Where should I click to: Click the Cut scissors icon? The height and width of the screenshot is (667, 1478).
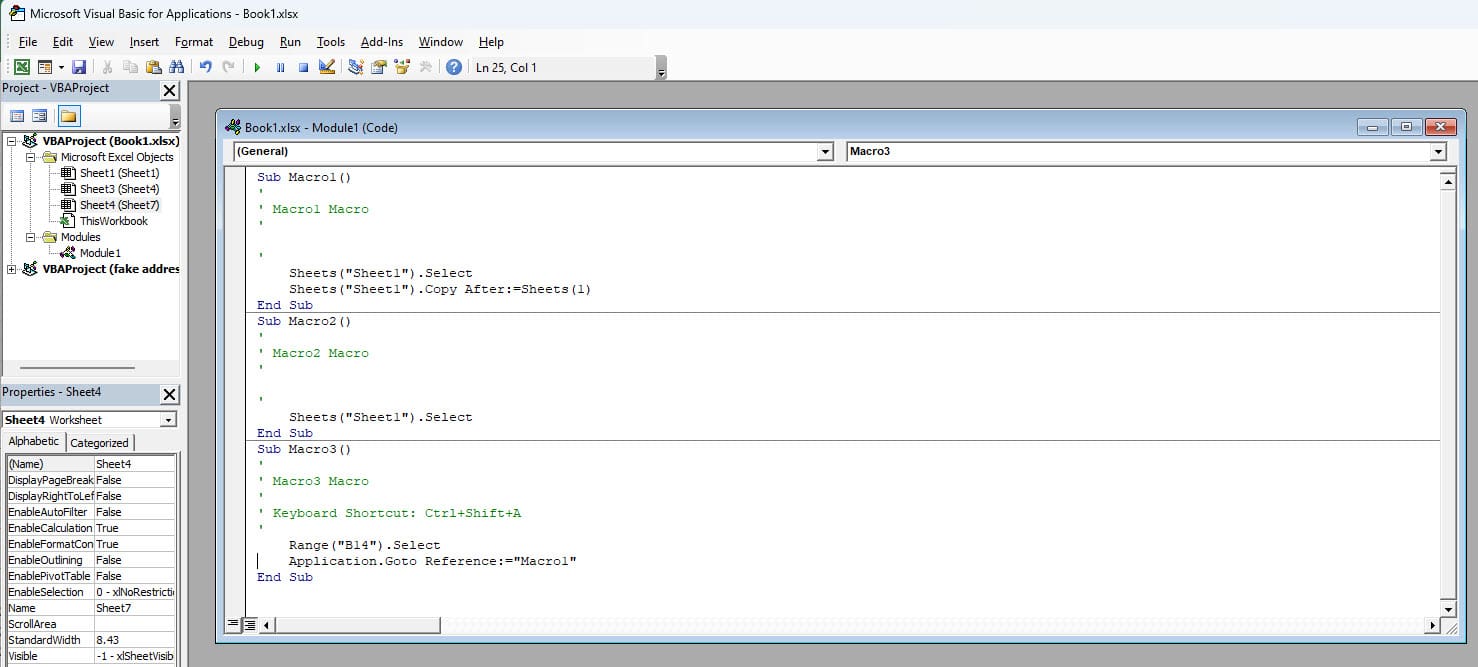pos(107,67)
